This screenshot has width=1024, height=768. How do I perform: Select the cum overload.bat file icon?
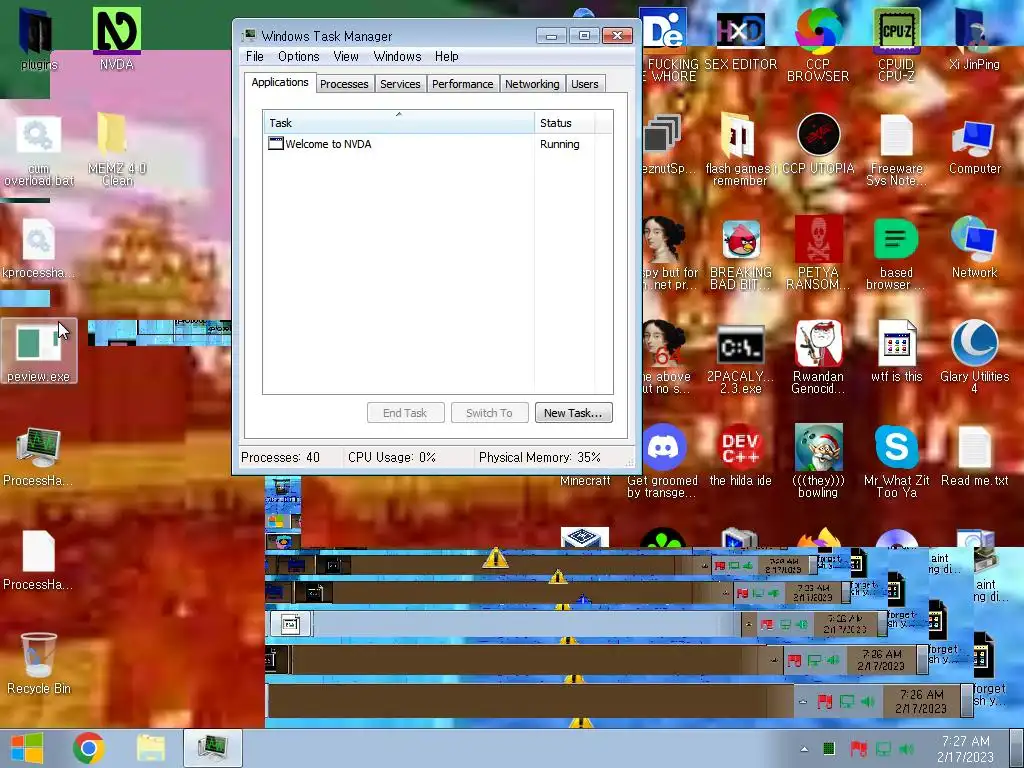pyautogui.click(x=39, y=152)
